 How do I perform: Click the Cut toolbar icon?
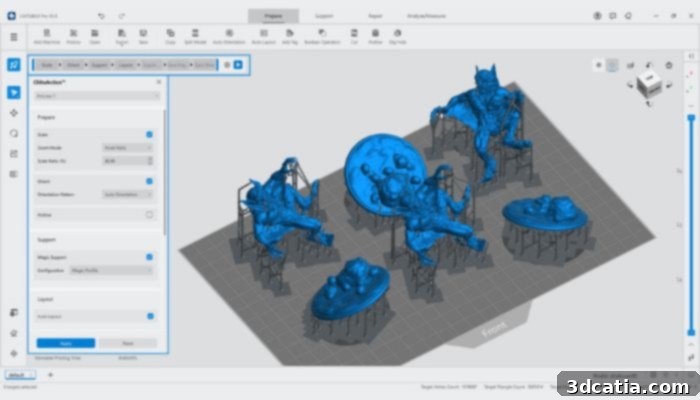(354, 36)
